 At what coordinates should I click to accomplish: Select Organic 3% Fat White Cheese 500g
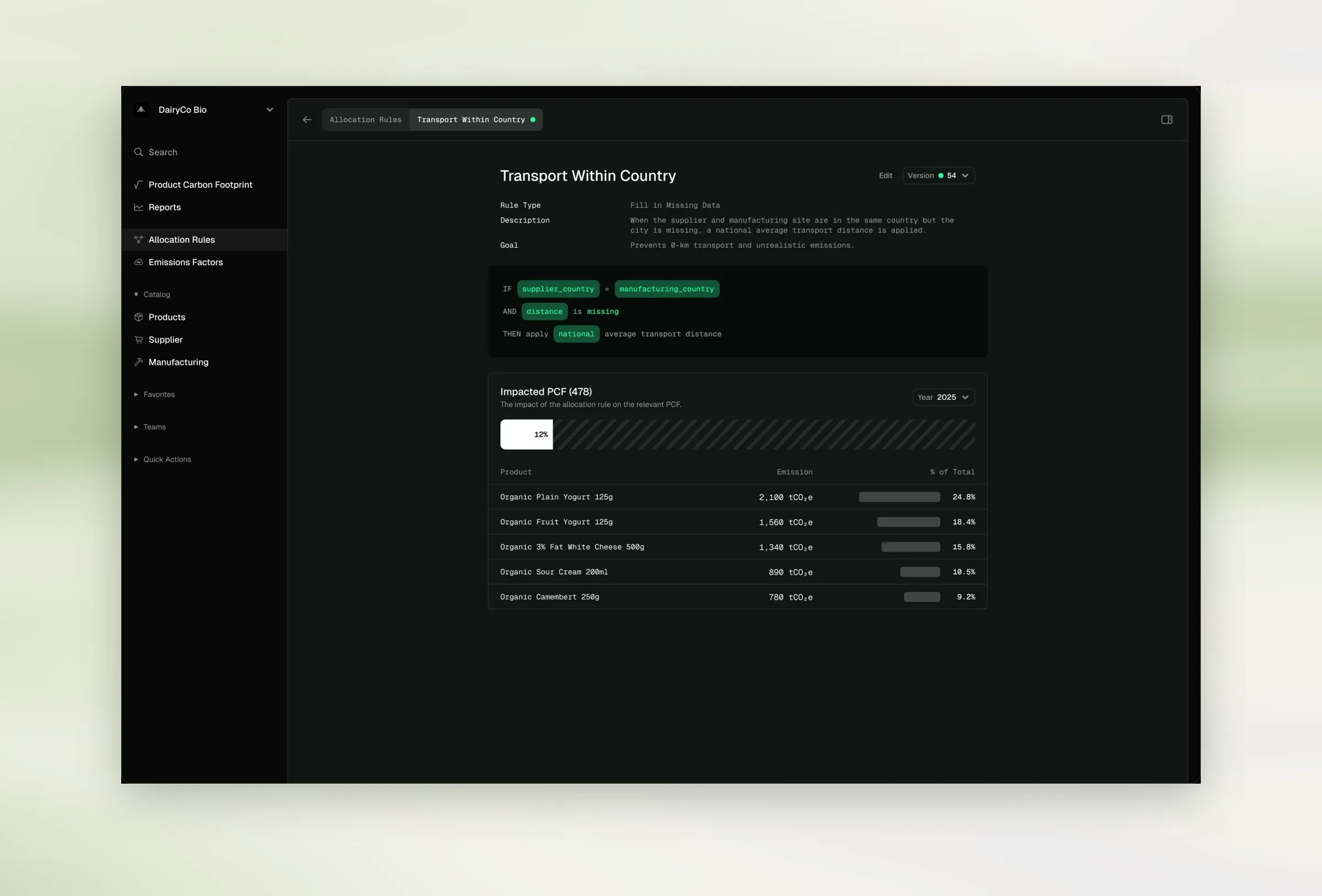pos(738,547)
